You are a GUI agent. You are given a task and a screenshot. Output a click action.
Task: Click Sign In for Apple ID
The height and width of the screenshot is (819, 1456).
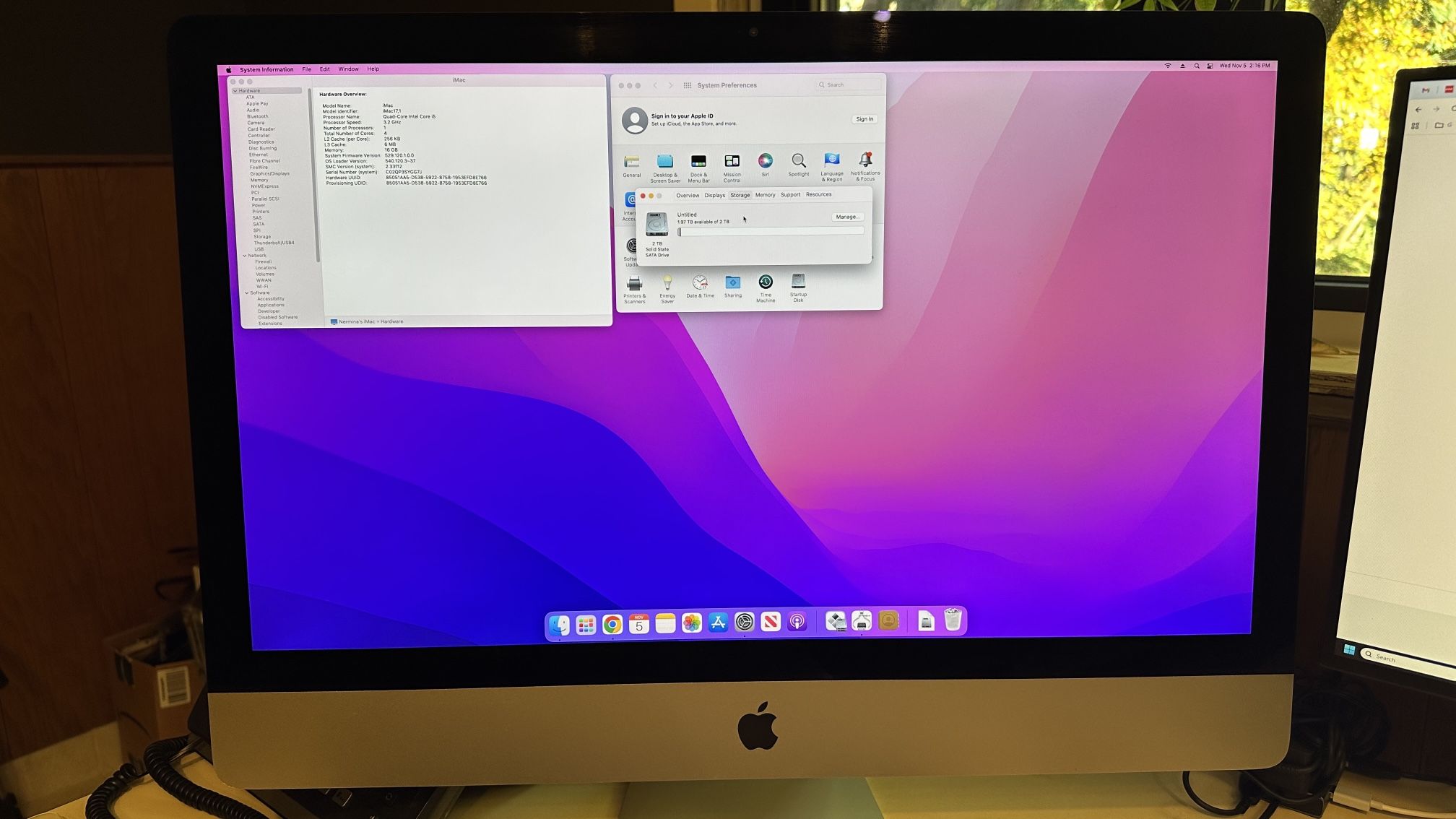[x=864, y=119]
